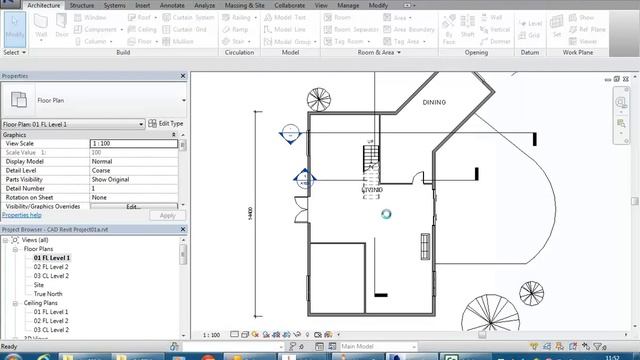Switch to the Massing & Site tab

pyautogui.click(x=244, y=5)
